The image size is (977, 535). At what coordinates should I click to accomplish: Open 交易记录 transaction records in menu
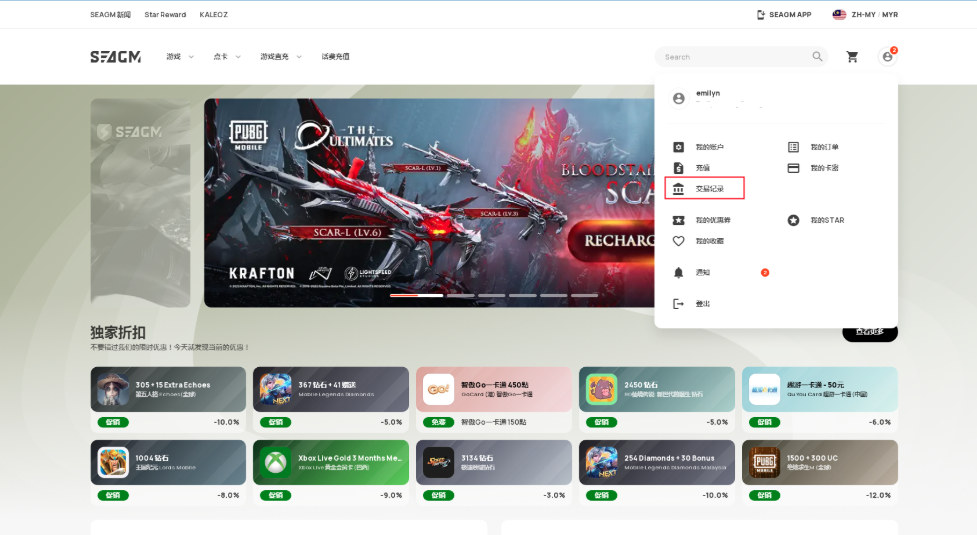click(709, 189)
